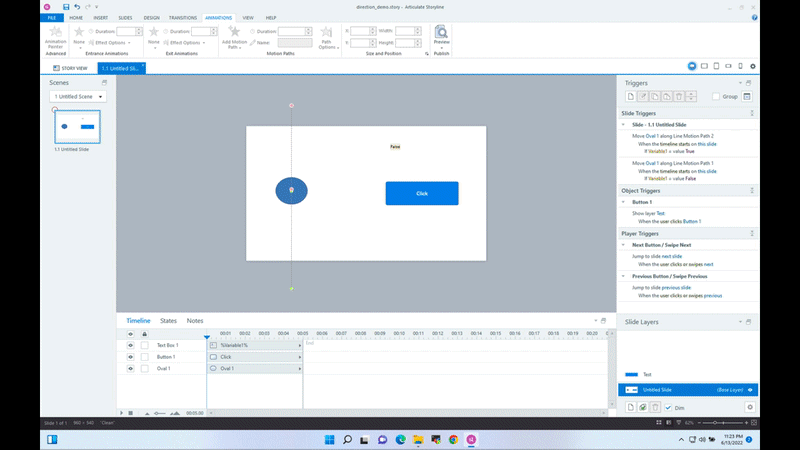Viewport: 800px width, 450px height.
Task: Enable the Group checkbox in Triggers
Action: [x=716, y=97]
